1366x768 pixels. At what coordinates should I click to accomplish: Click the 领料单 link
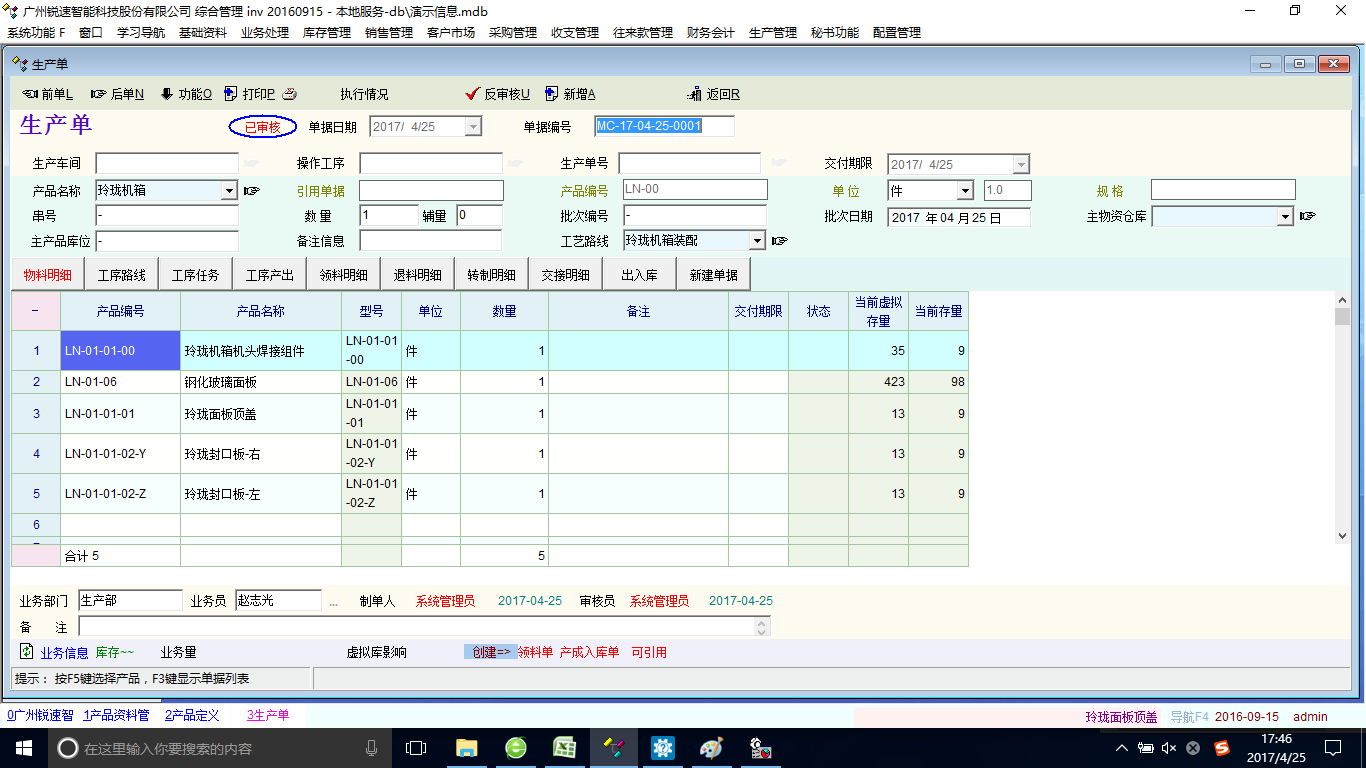(x=535, y=652)
